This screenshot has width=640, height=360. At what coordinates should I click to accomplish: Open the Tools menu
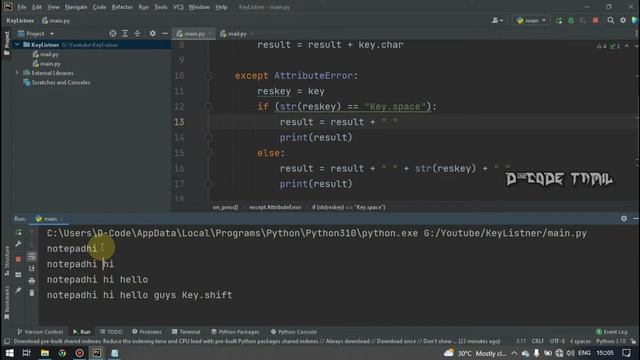(161, 7)
